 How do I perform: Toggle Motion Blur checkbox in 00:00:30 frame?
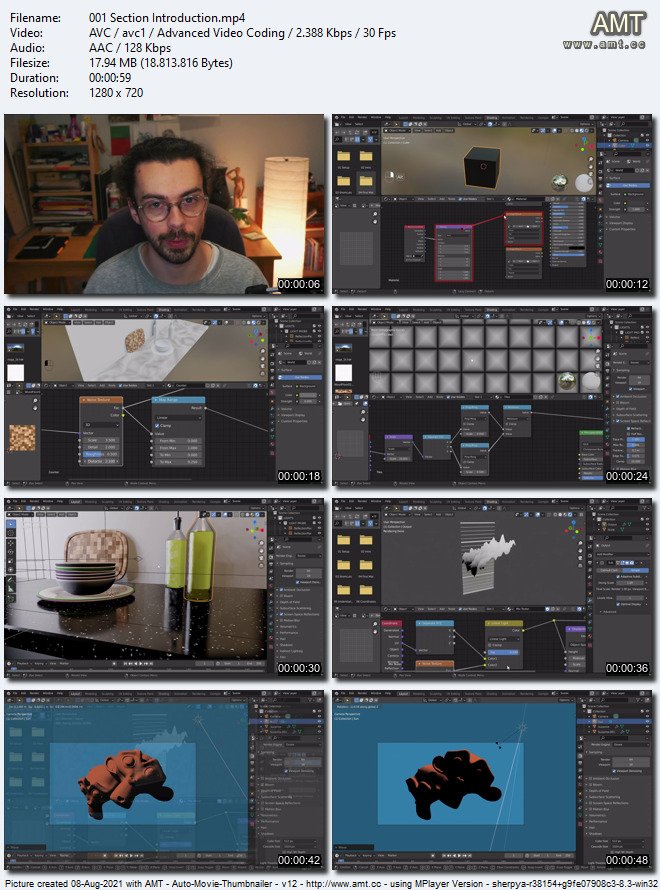[x=281, y=620]
